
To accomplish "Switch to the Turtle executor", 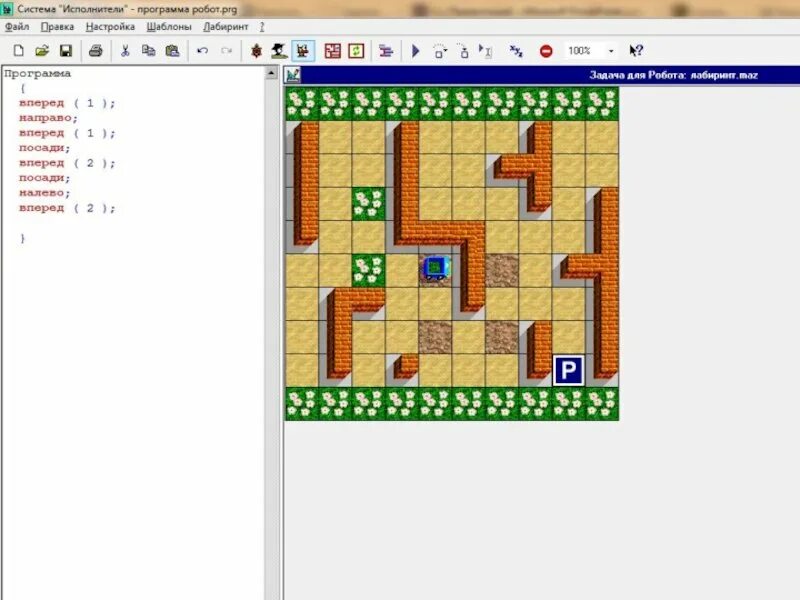I will (x=257, y=51).
